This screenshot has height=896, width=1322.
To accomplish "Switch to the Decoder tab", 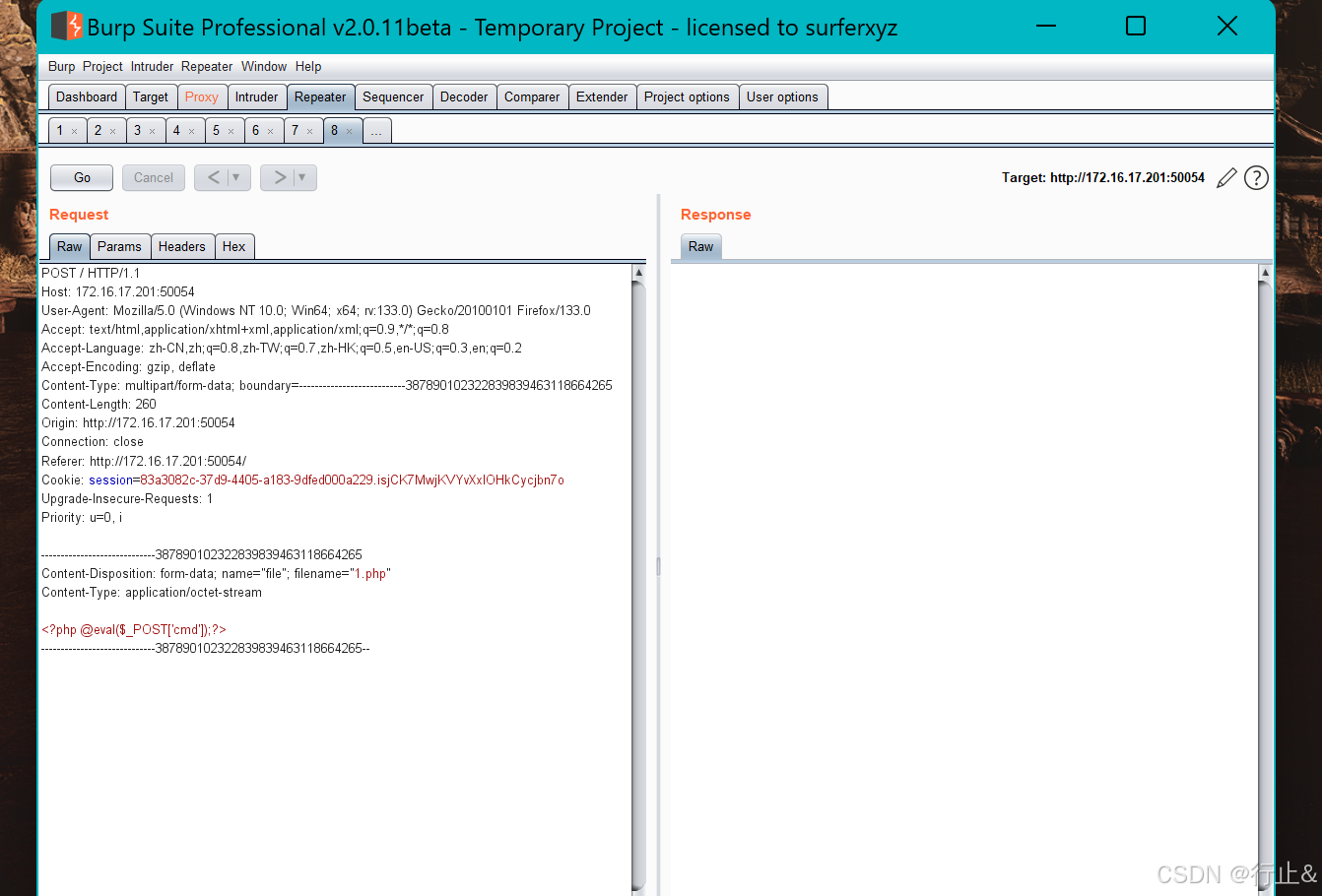I will point(464,96).
